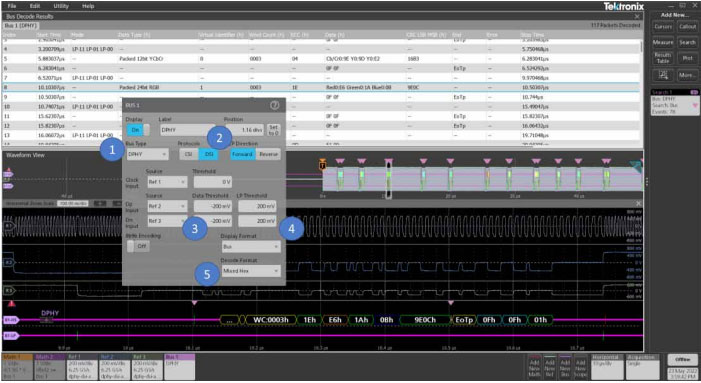Click the Stop Time column header

(x=532, y=35)
